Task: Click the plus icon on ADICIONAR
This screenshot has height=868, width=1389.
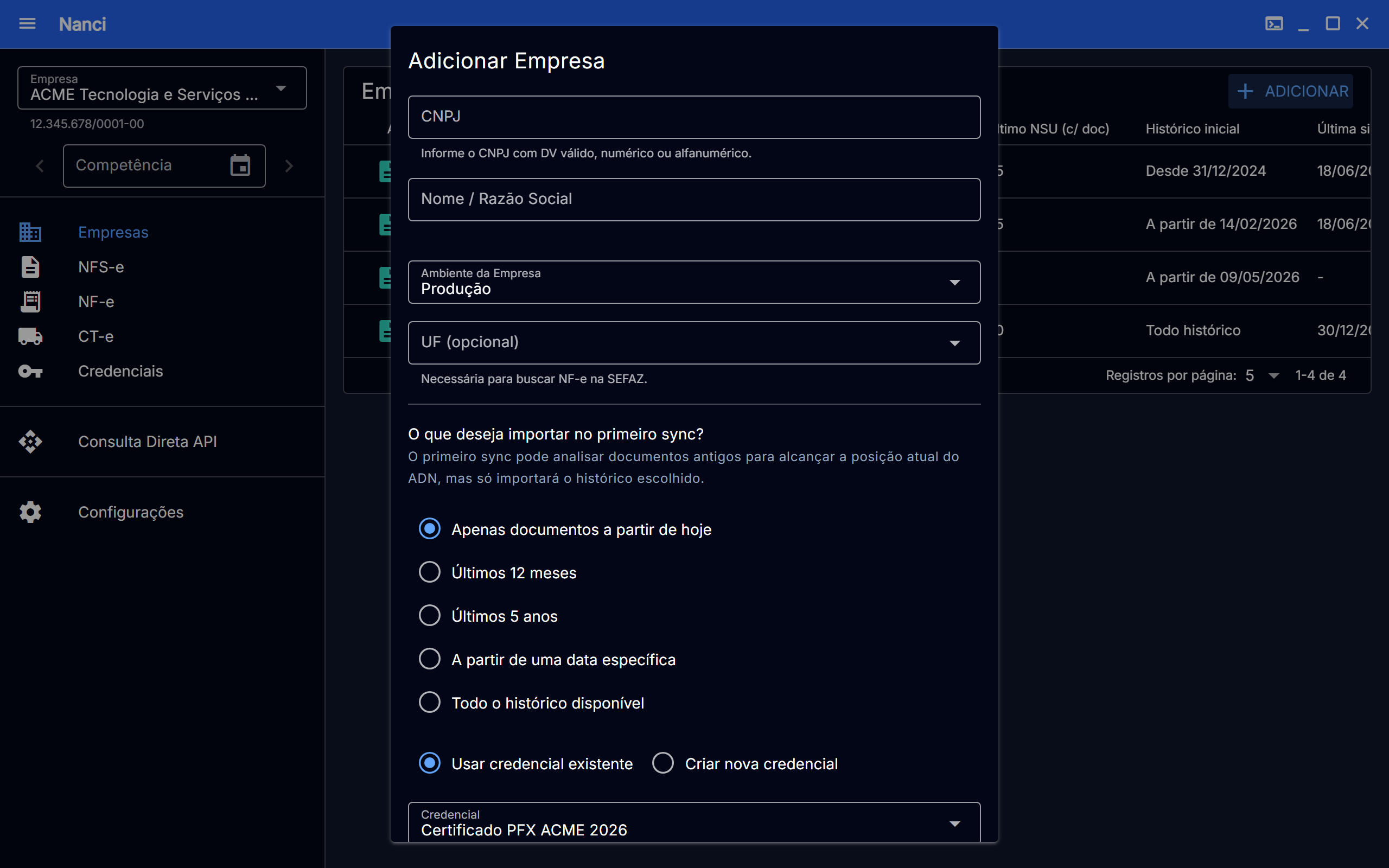Action: click(x=1245, y=91)
